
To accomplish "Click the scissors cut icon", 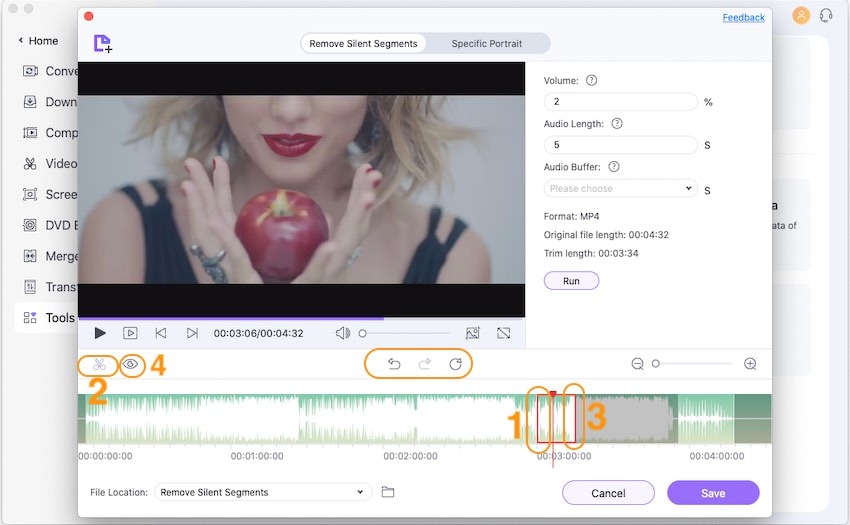I will click(x=99, y=364).
